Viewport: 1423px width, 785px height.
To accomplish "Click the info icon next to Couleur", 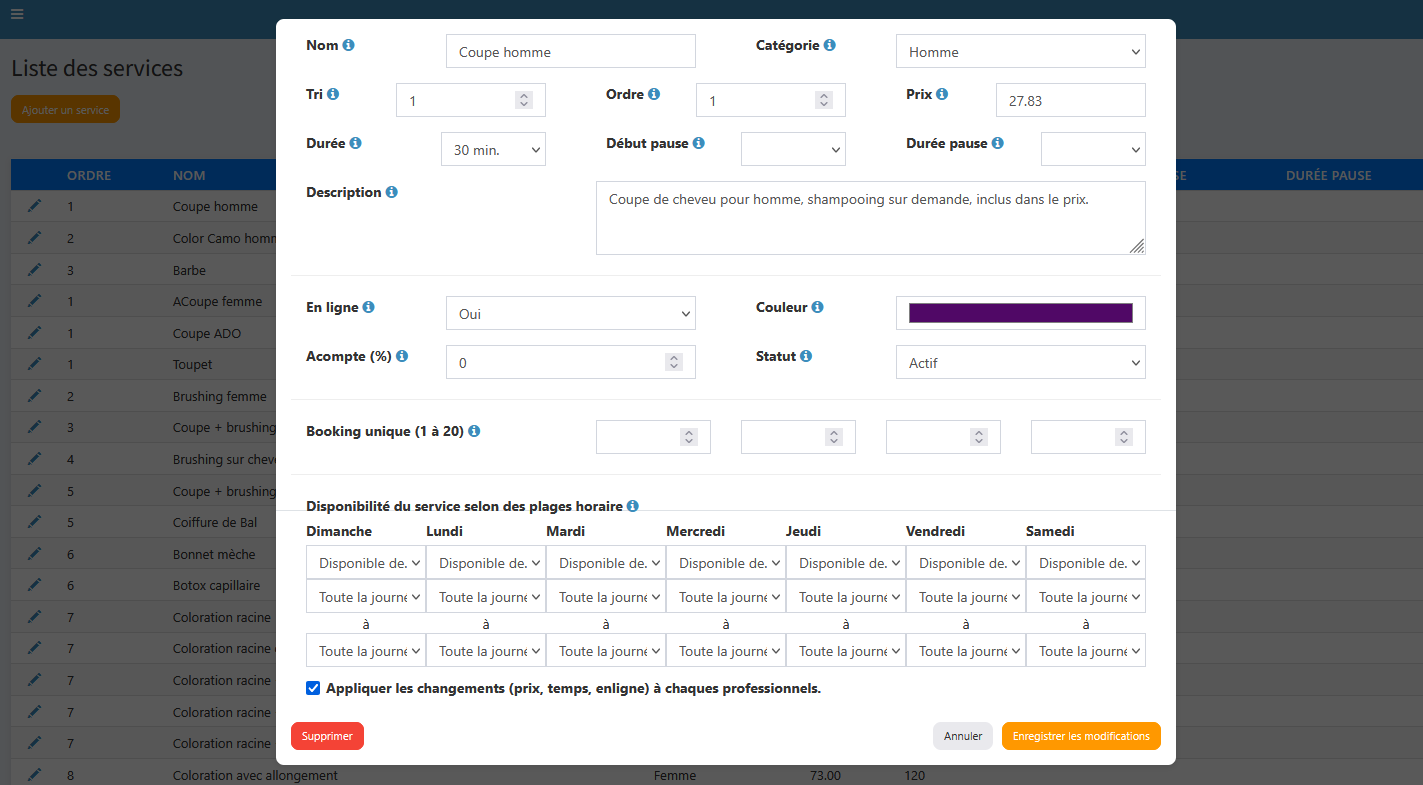I will point(817,307).
